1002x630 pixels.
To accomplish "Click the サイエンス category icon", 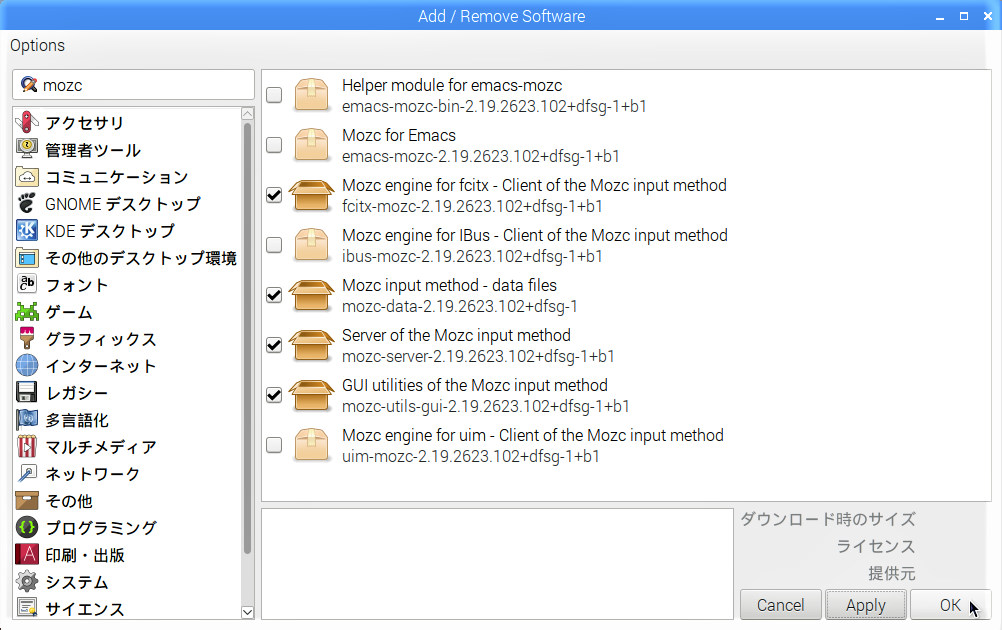I will 27,608.
